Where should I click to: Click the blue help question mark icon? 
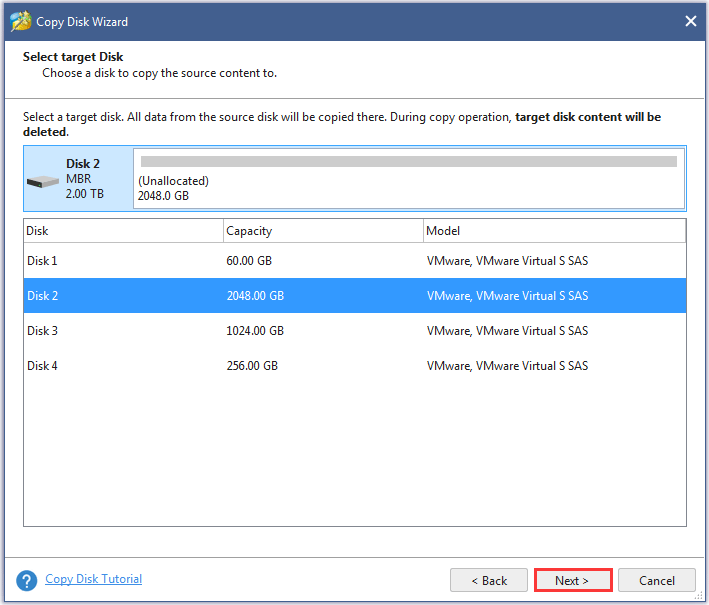[27, 580]
